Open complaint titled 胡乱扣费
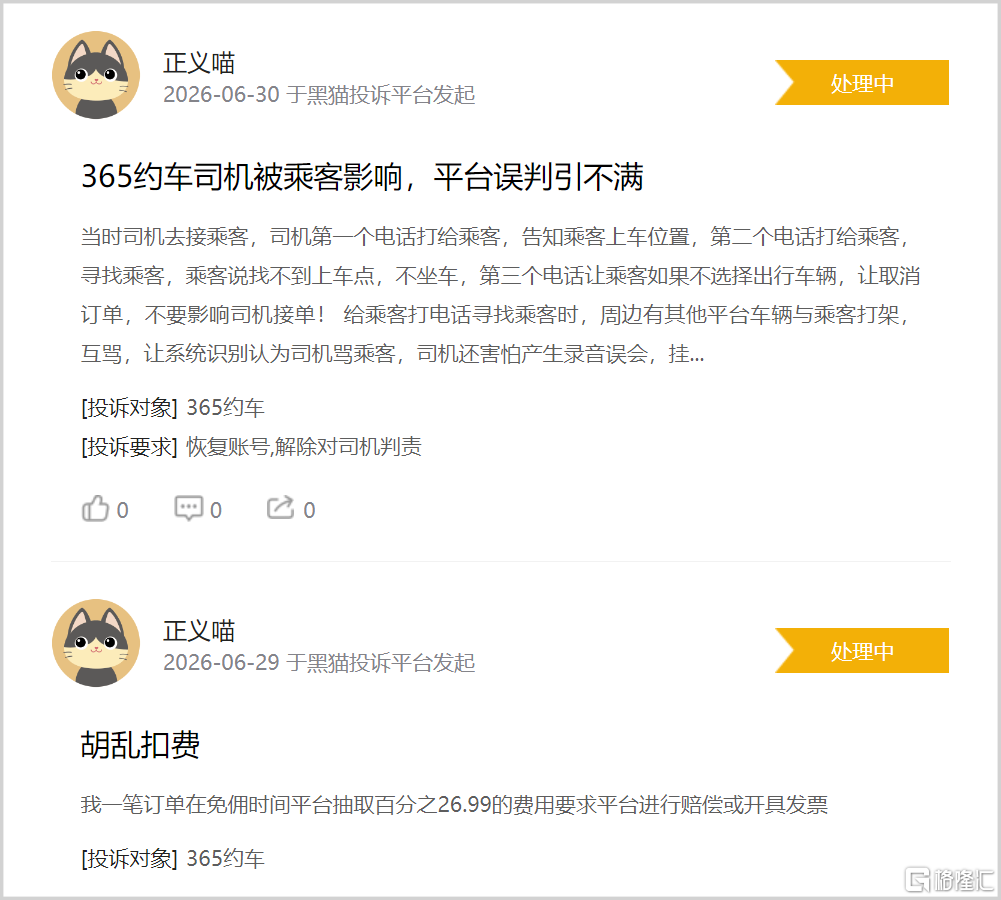Image resolution: width=1001 pixels, height=900 pixels. 140,745
